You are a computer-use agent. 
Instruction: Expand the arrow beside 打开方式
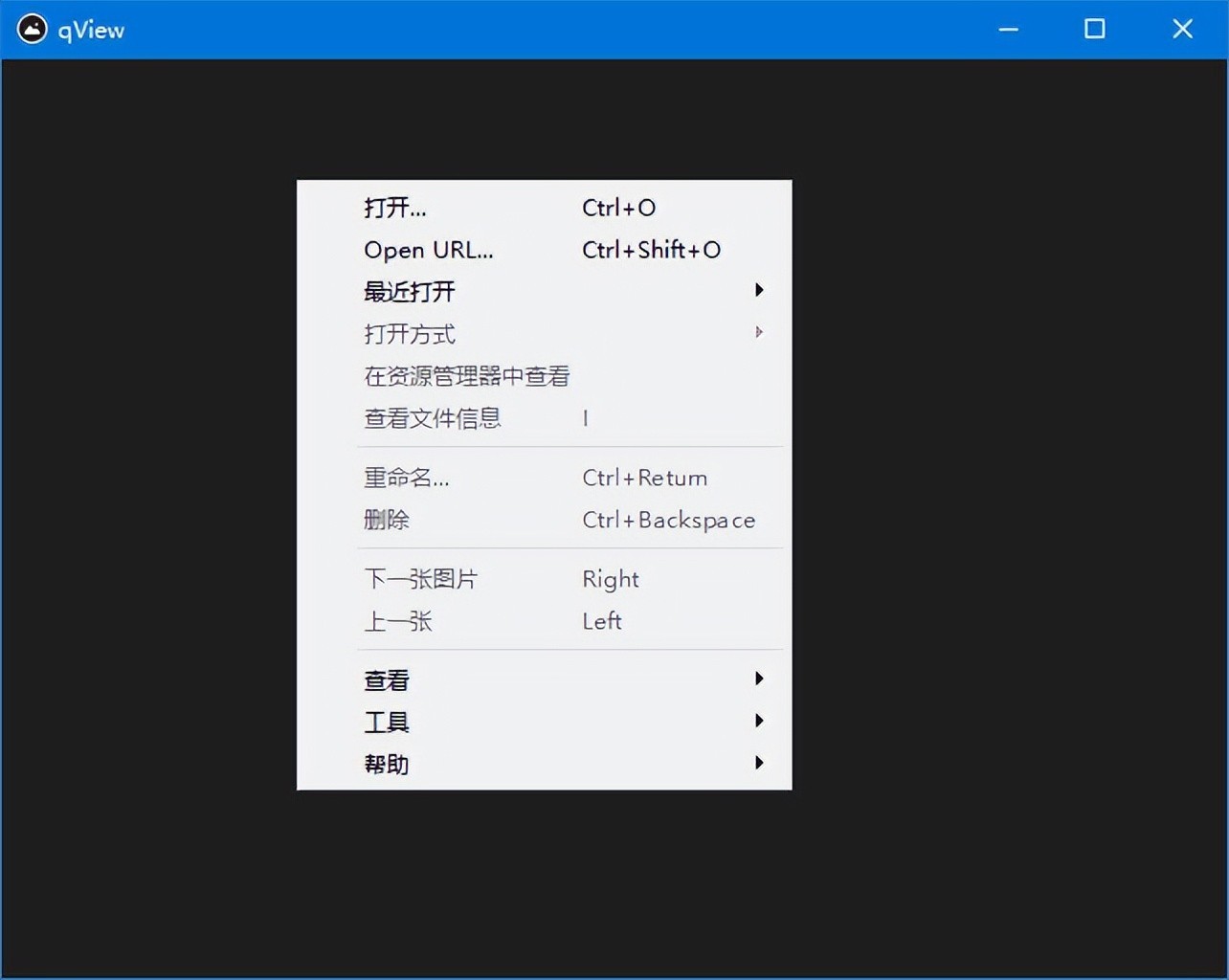[759, 332]
